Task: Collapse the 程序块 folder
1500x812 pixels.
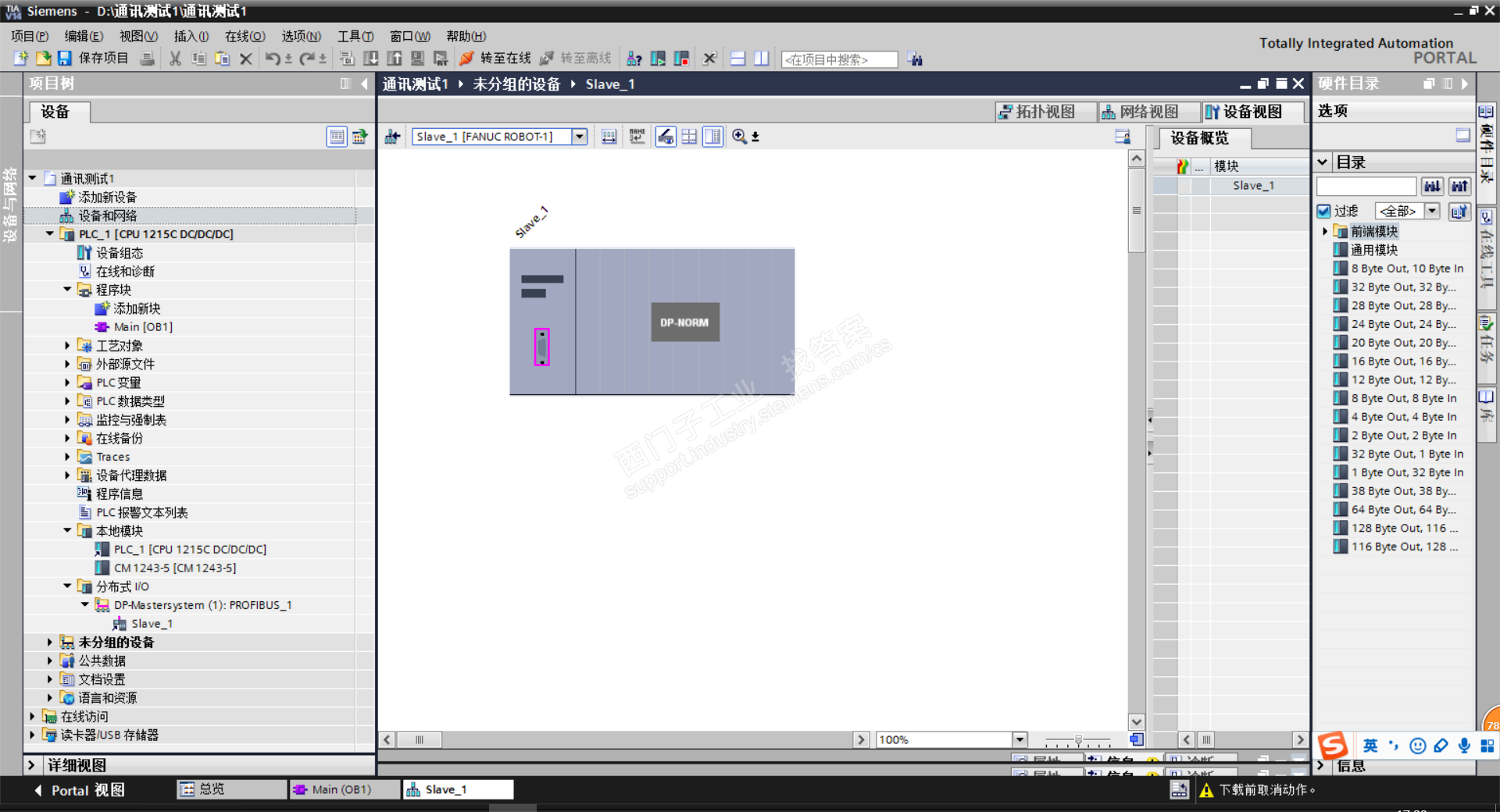Action: pyautogui.click(x=67, y=290)
